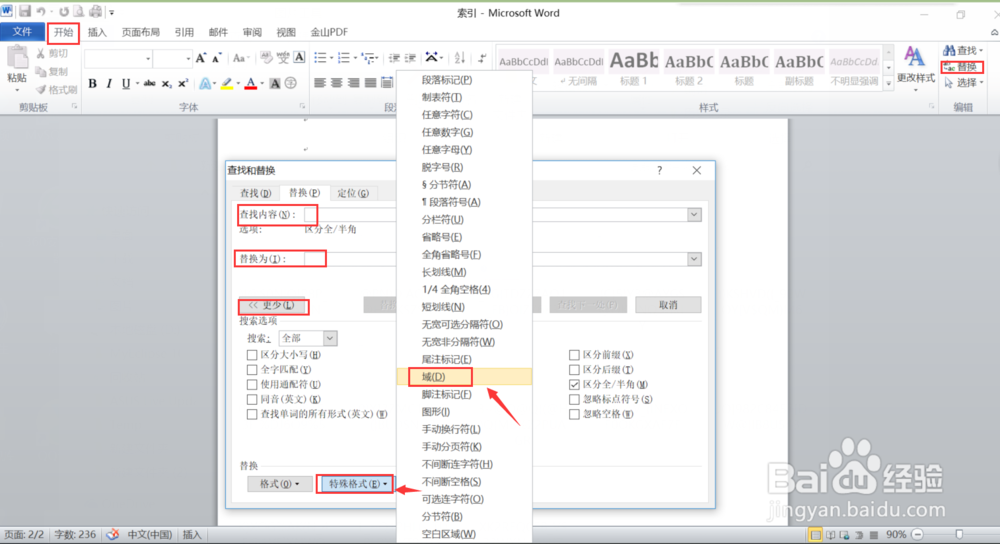Image resolution: width=1000 pixels, height=544 pixels.
Task: Enable the match case checkbox
Action: (x=252, y=355)
